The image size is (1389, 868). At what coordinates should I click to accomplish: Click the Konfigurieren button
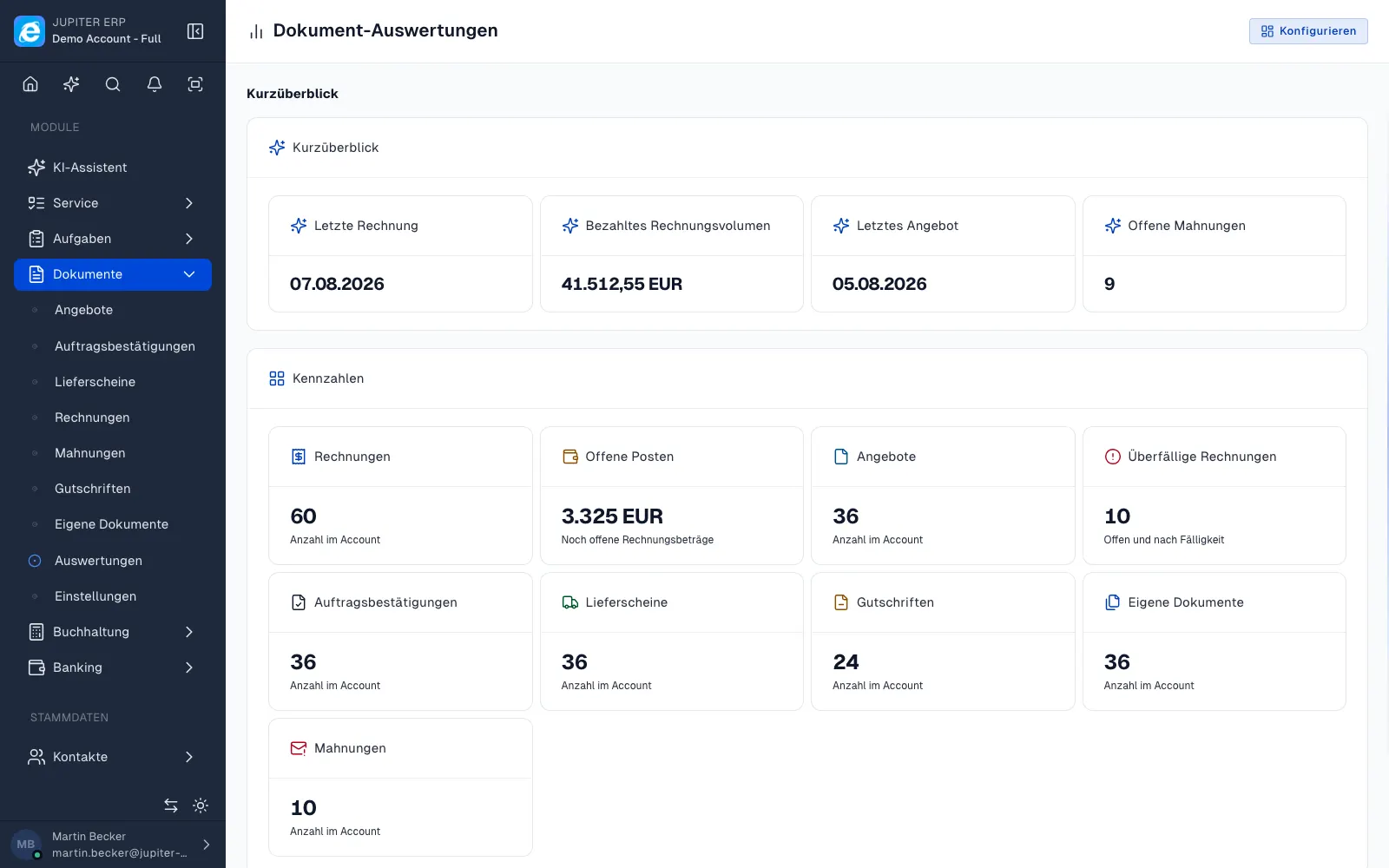point(1308,31)
